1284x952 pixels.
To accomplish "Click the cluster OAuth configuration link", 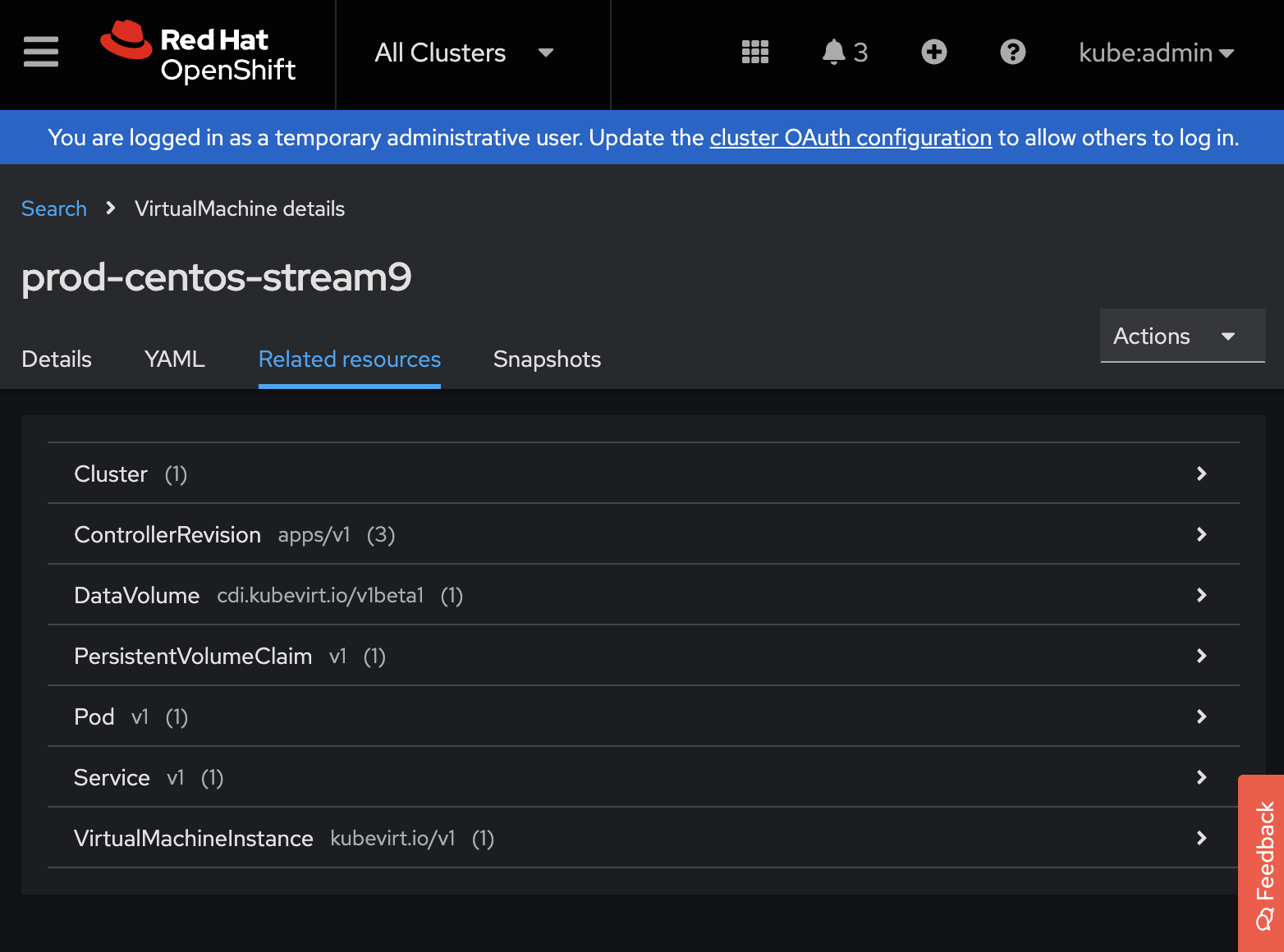I will [851, 137].
